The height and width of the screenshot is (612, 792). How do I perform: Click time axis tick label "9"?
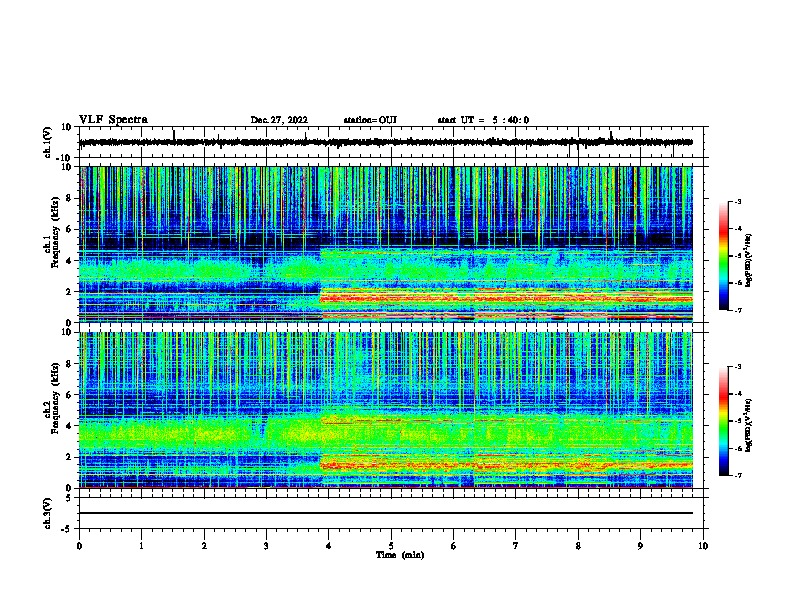coord(640,546)
